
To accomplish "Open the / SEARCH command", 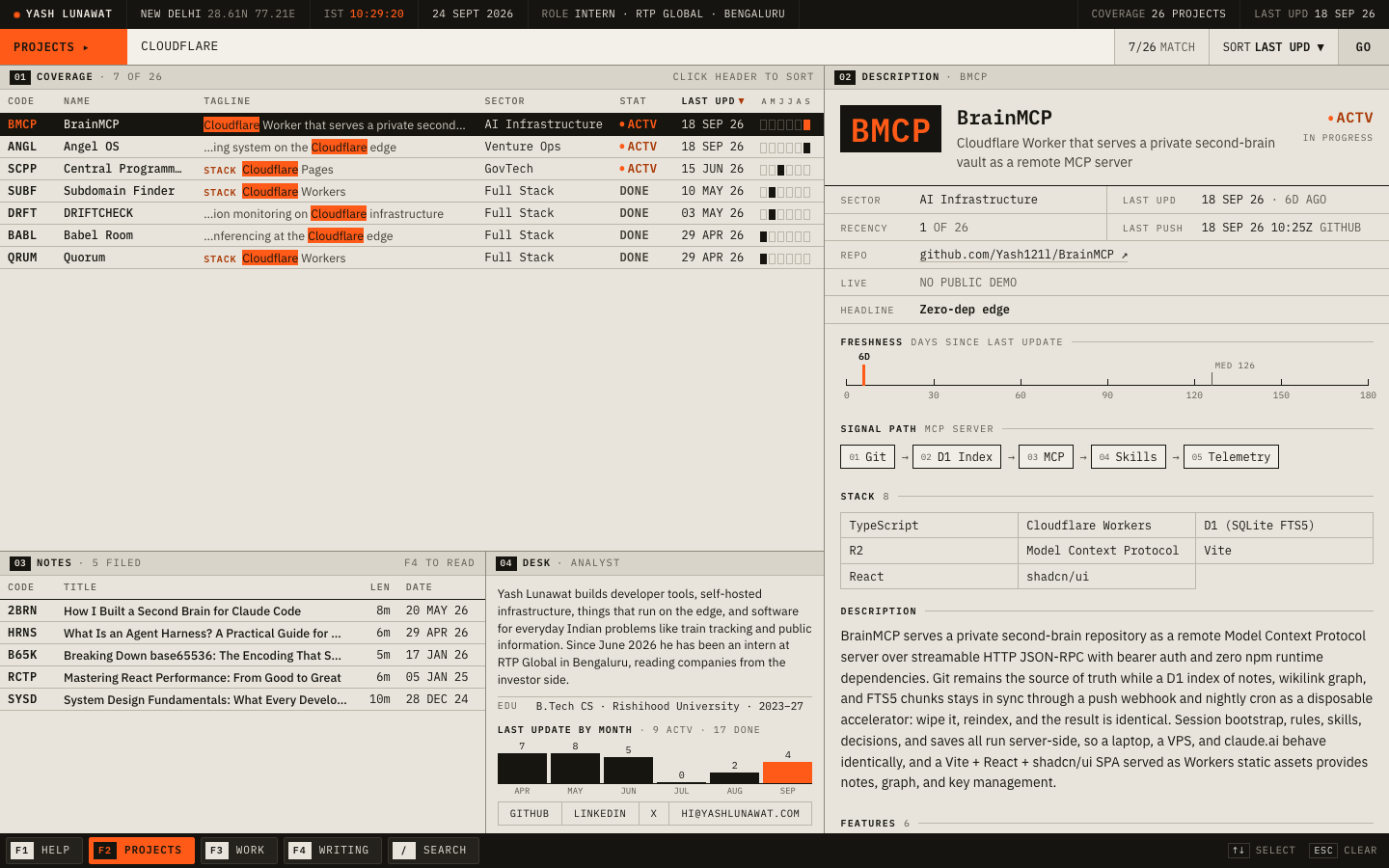I will [433, 851].
